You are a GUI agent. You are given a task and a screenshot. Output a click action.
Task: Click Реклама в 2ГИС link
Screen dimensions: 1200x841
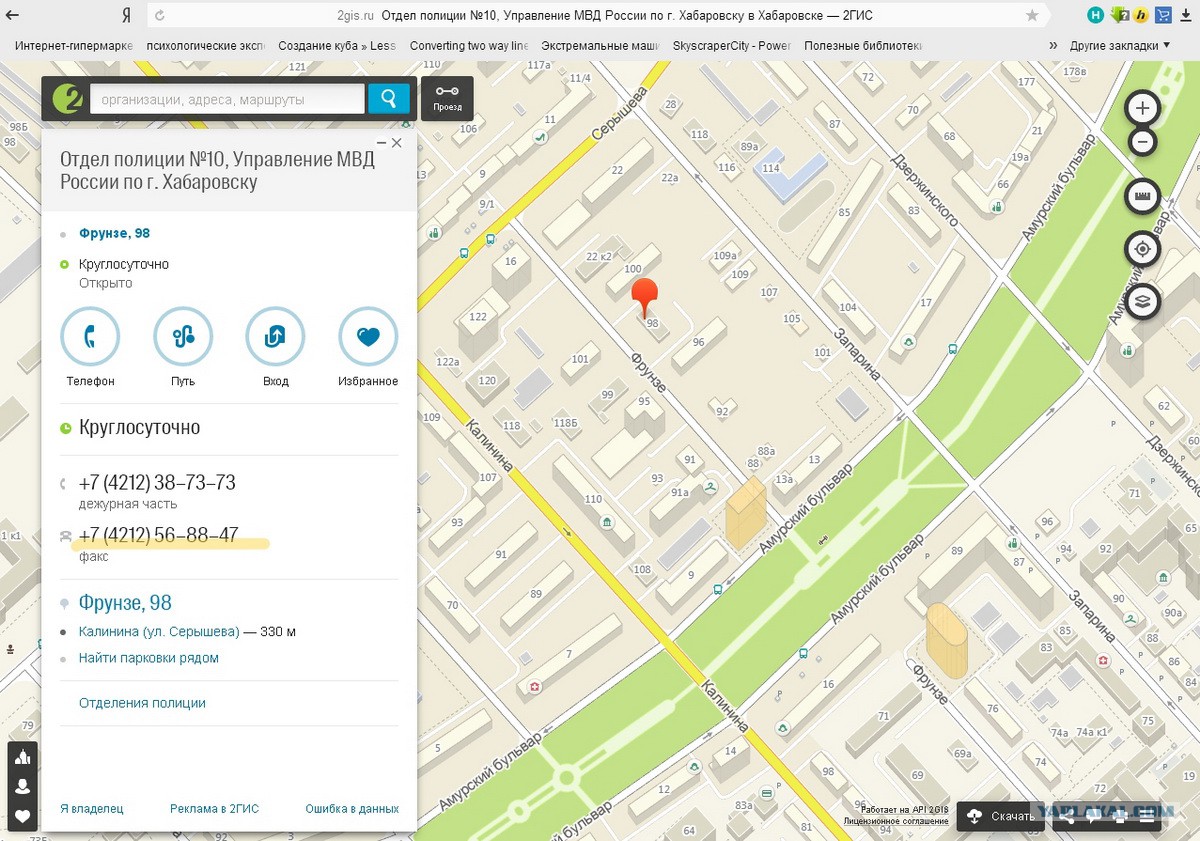(x=214, y=808)
